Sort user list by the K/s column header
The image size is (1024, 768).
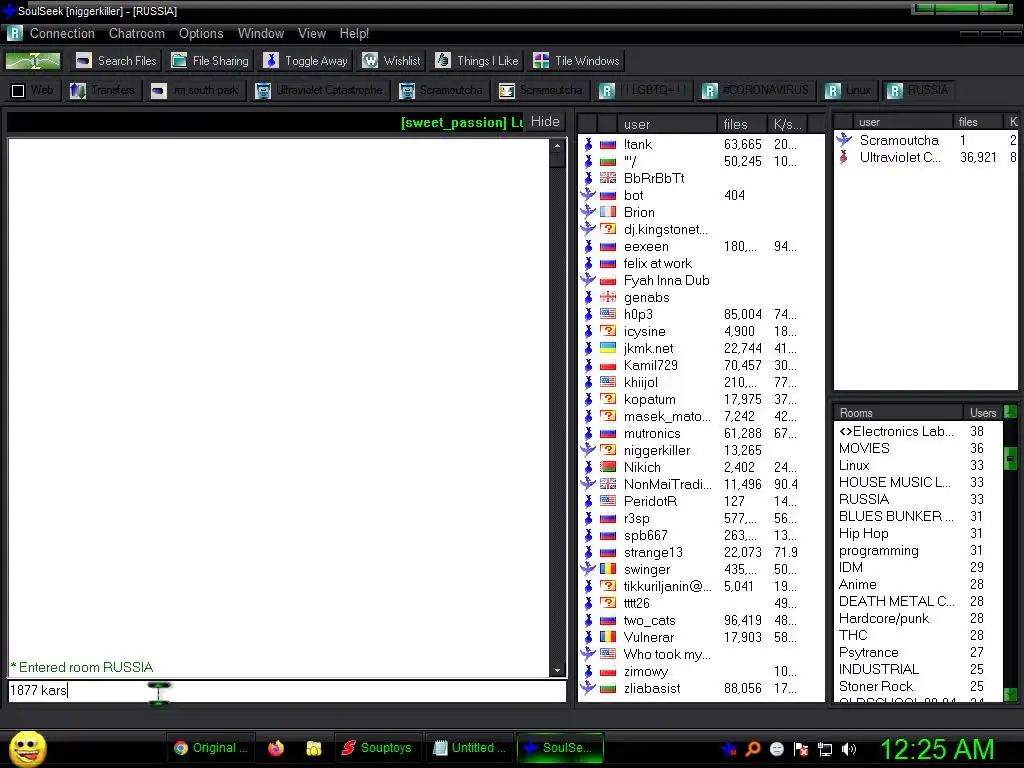tap(788, 124)
